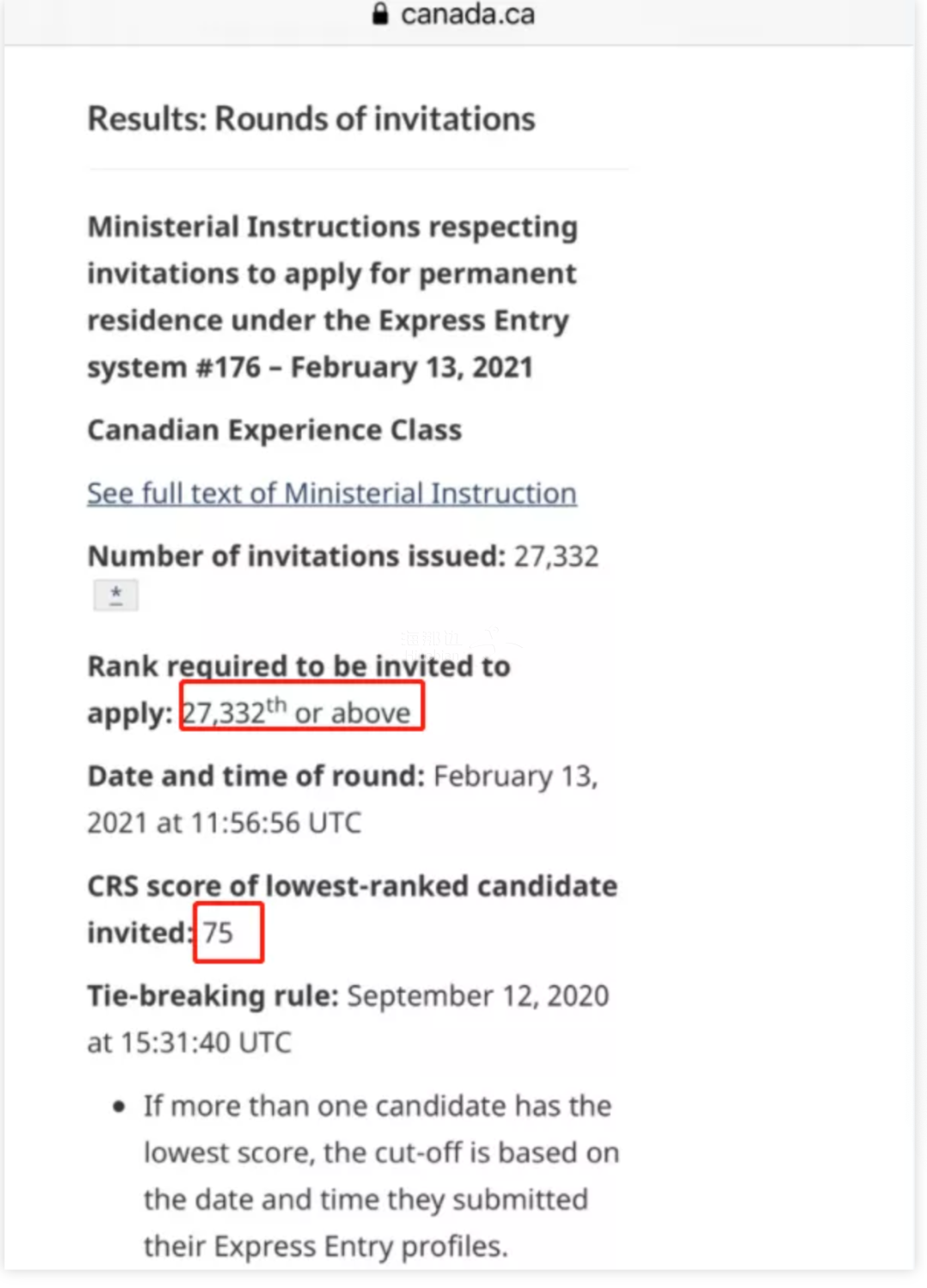Viewport: 927px width, 1288px height.
Task: Click the Tie-breaking rule label
Action: [214, 996]
